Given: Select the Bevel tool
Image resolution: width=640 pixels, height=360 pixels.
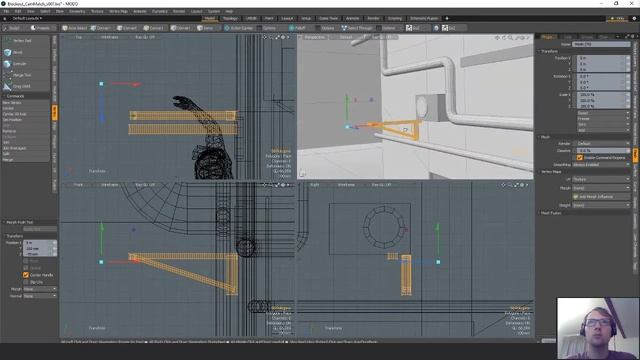Looking at the screenshot, I should [x=26, y=52].
